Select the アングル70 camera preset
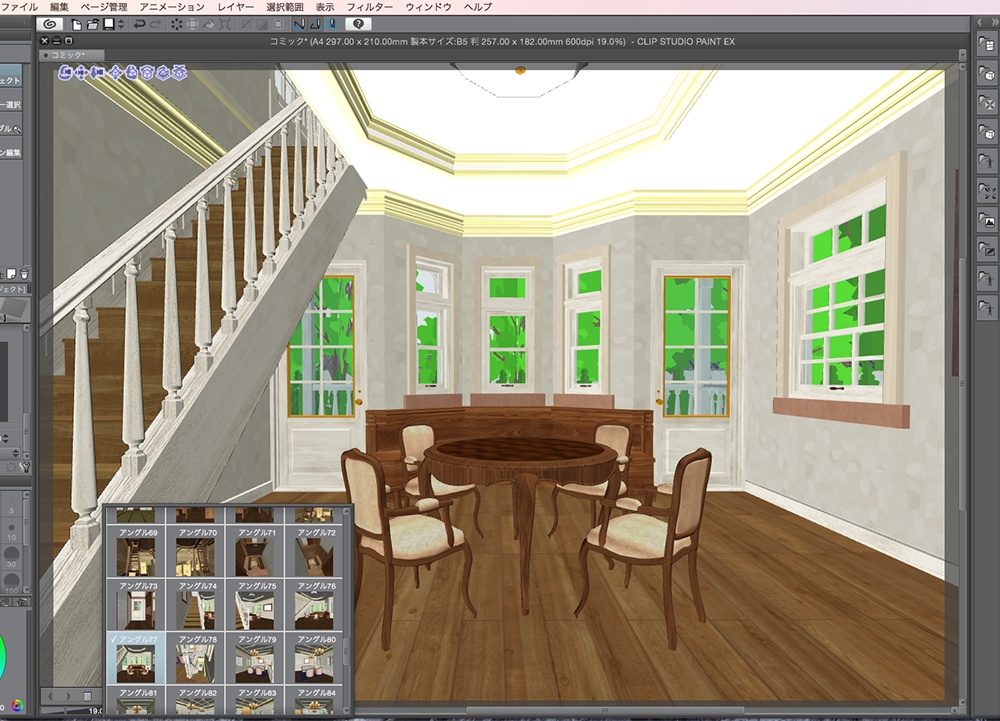The width and height of the screenshot is (1000, 721). point(195,552)
